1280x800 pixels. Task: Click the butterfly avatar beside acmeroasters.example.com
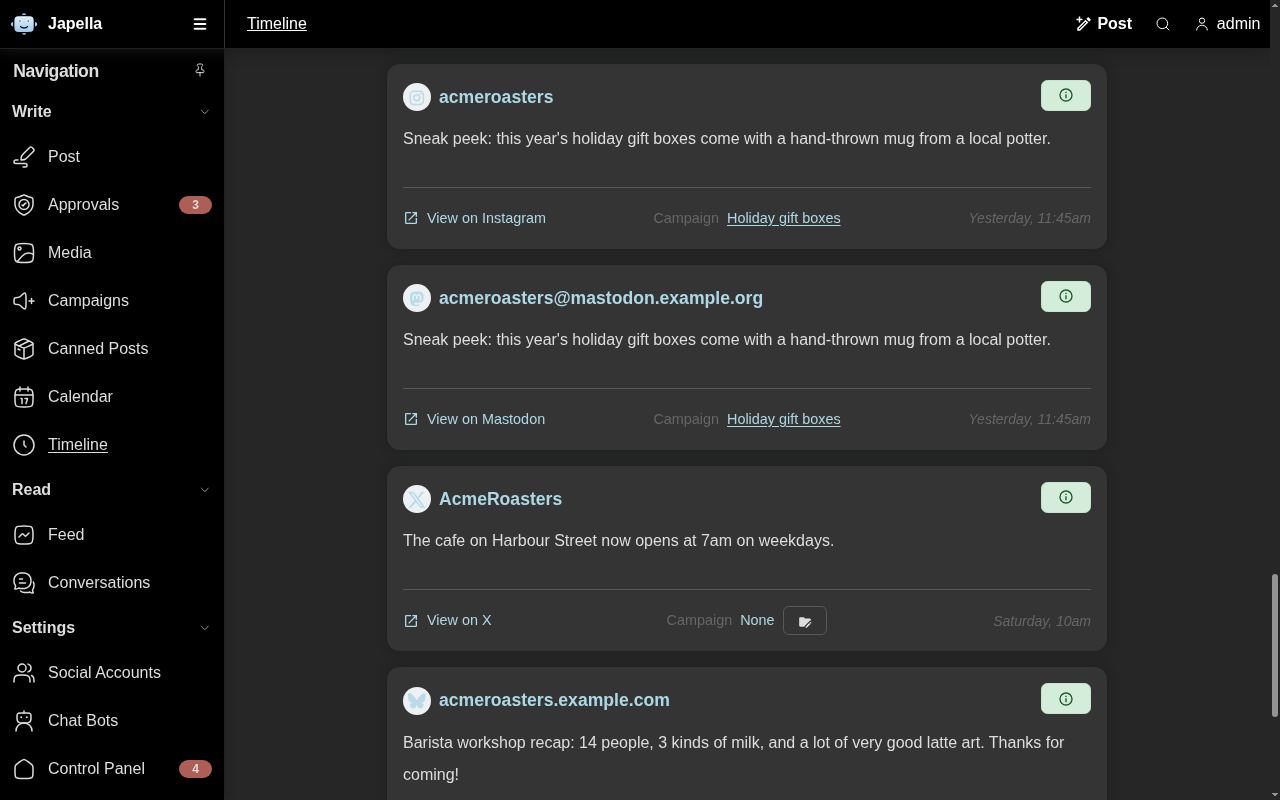(417, 700)
